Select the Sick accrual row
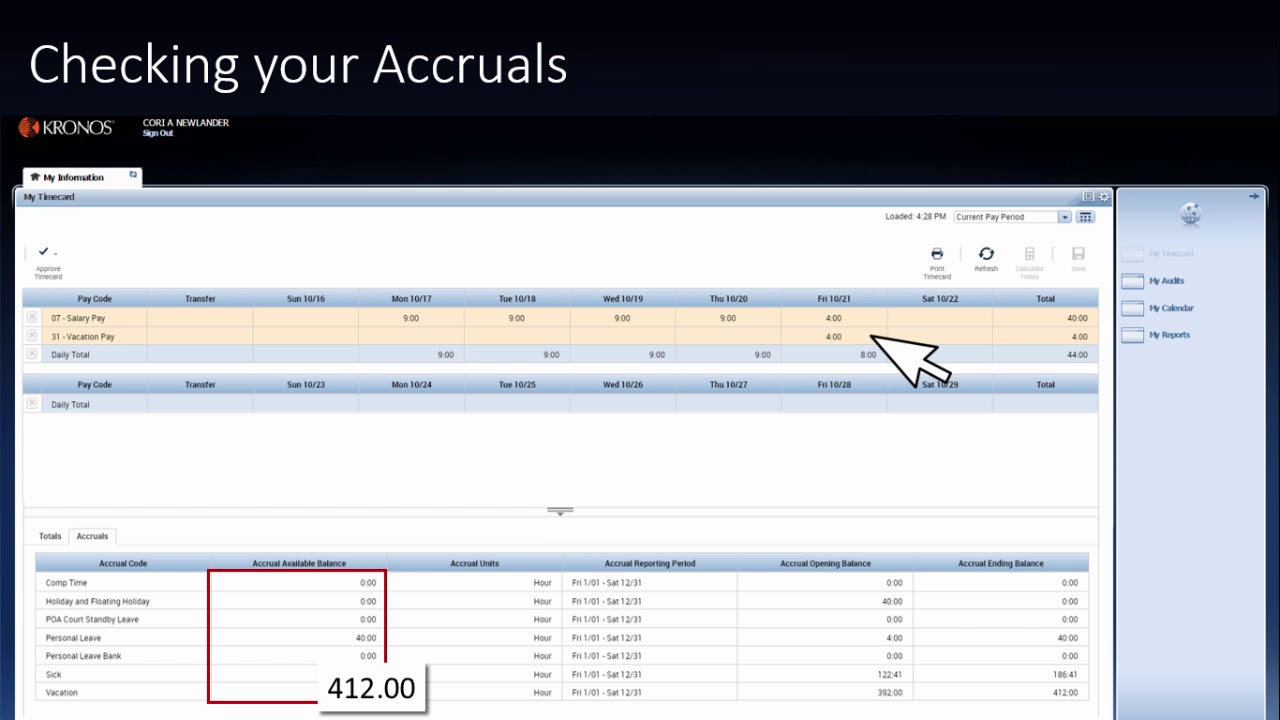Screen dimensions: 1280x720 tap(562, 674)
